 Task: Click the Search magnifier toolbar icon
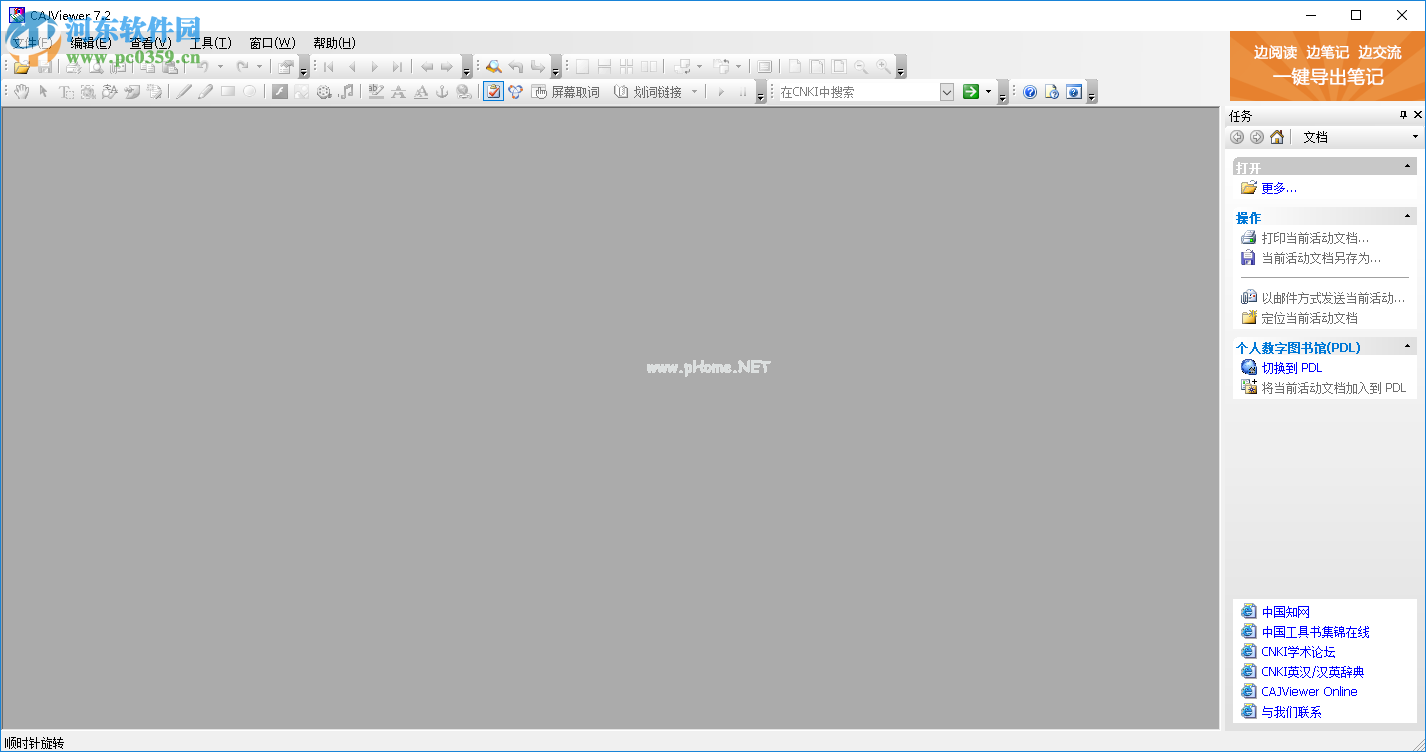(x=493, y=67)
